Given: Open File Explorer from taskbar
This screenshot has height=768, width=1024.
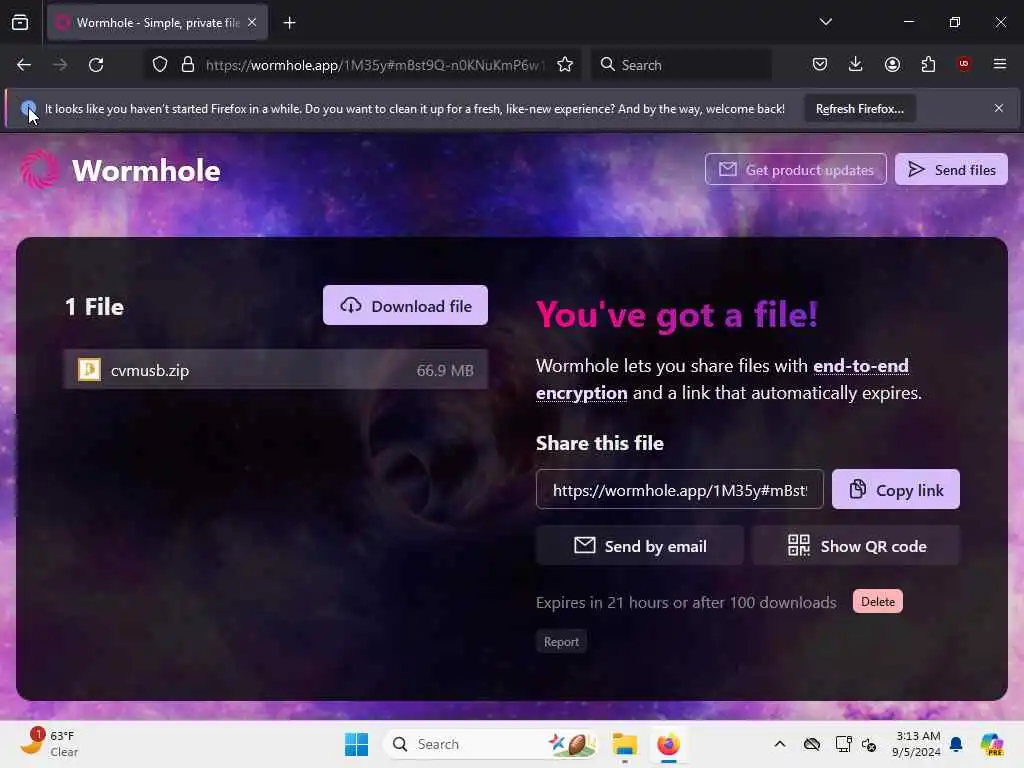Looking at the screenshot, I should coord(624,744).
